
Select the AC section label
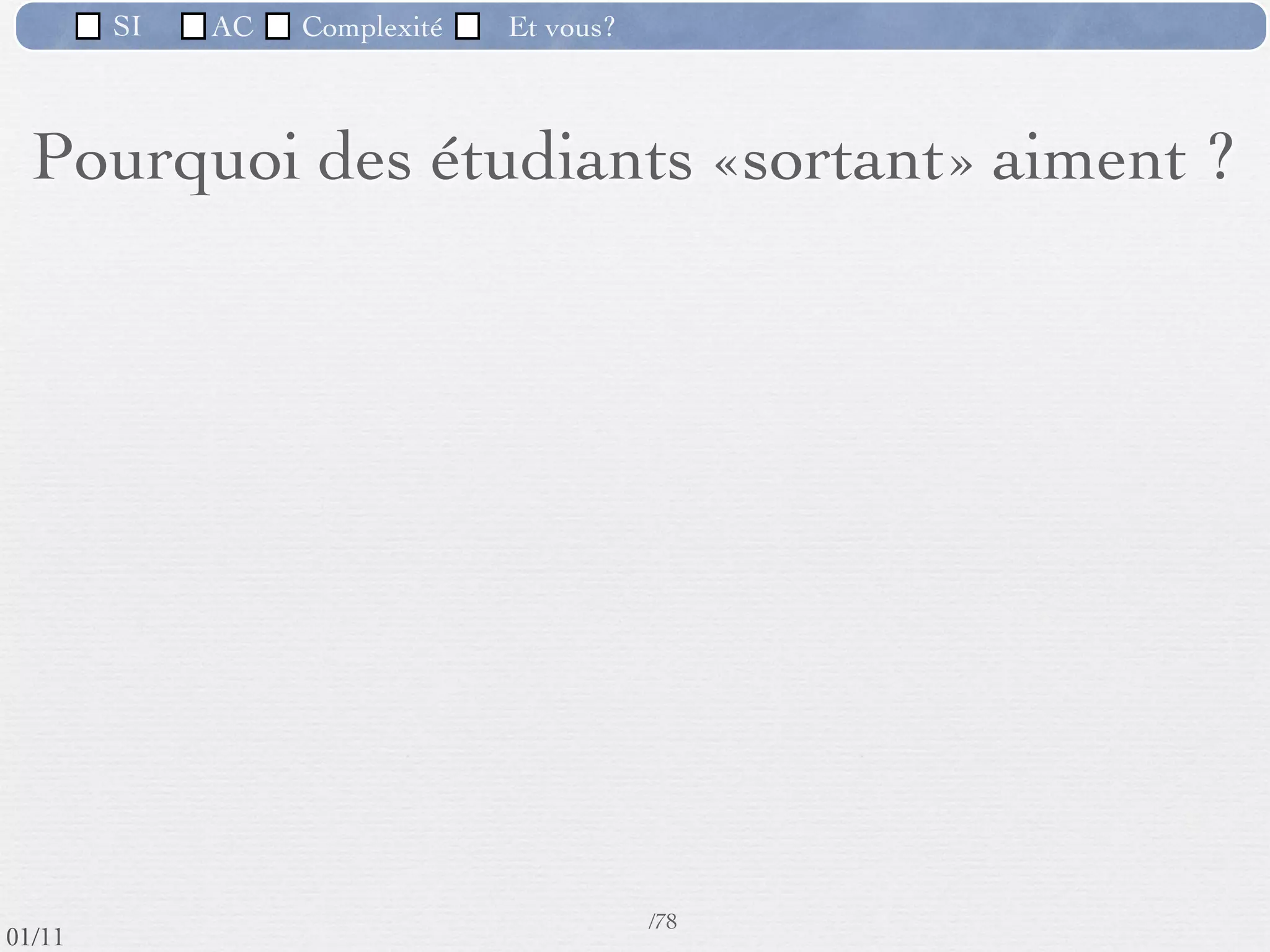tap(233, 27)
